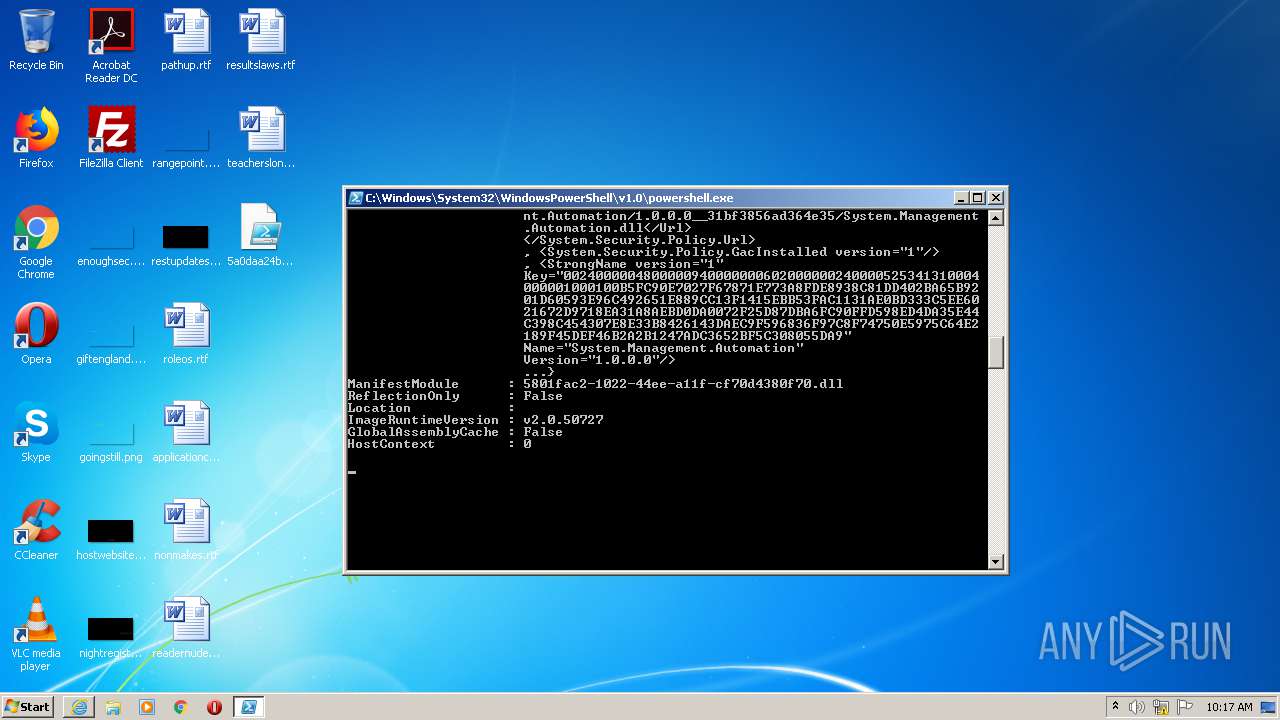Launch Acrobat Reader DC shortcut
This screenshot has height=720, width=1280.
[111, 46]
